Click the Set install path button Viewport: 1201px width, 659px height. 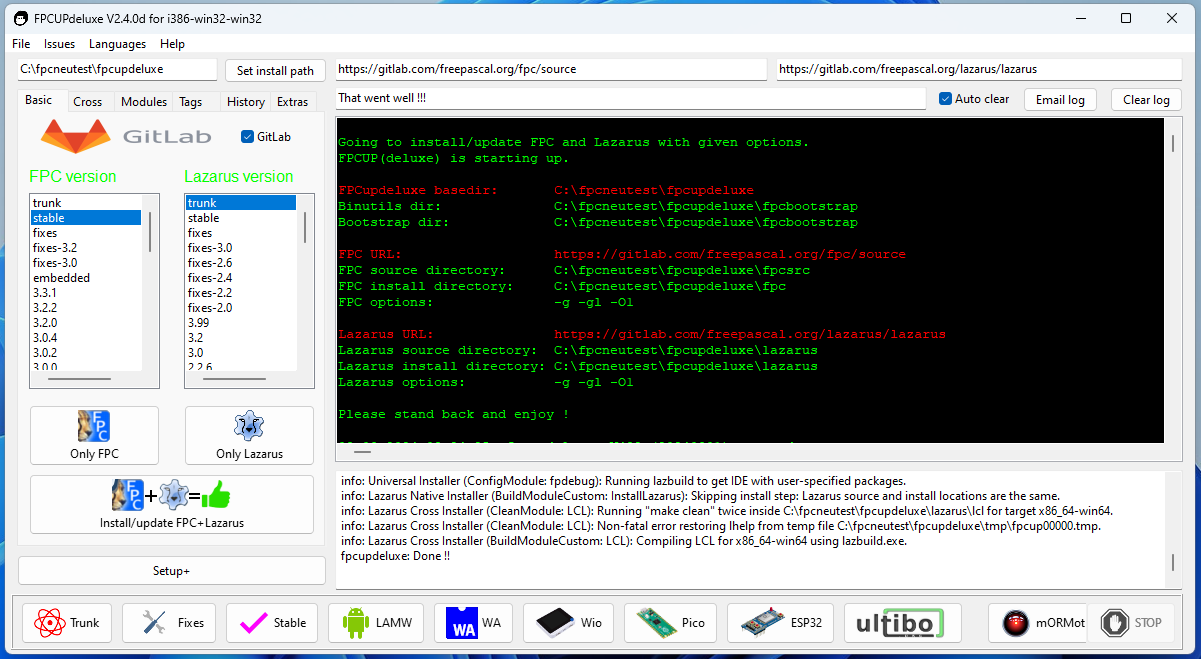(275, 70)
